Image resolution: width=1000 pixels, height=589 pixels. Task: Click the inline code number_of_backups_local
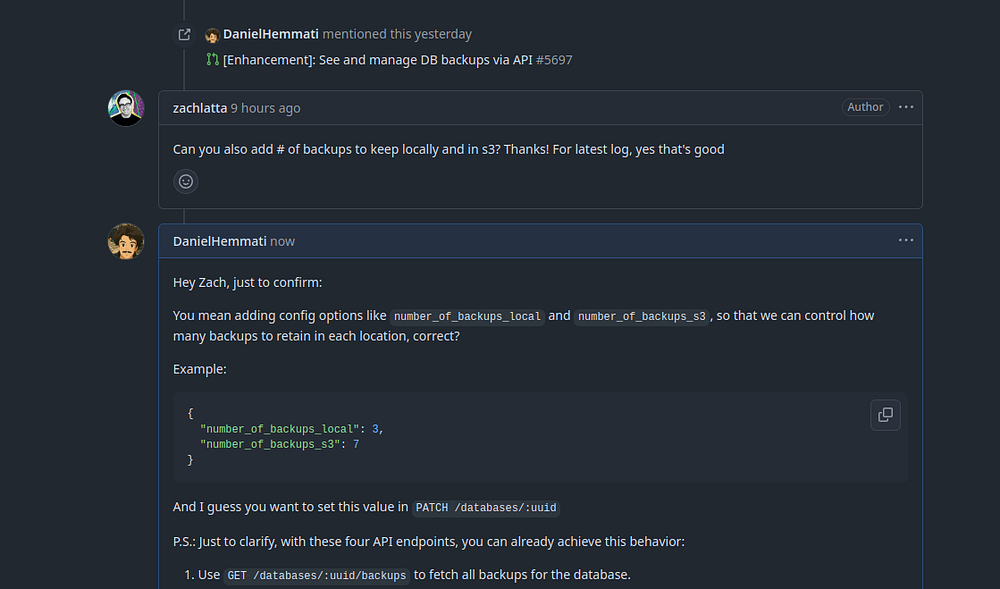(x=467, y=316)
